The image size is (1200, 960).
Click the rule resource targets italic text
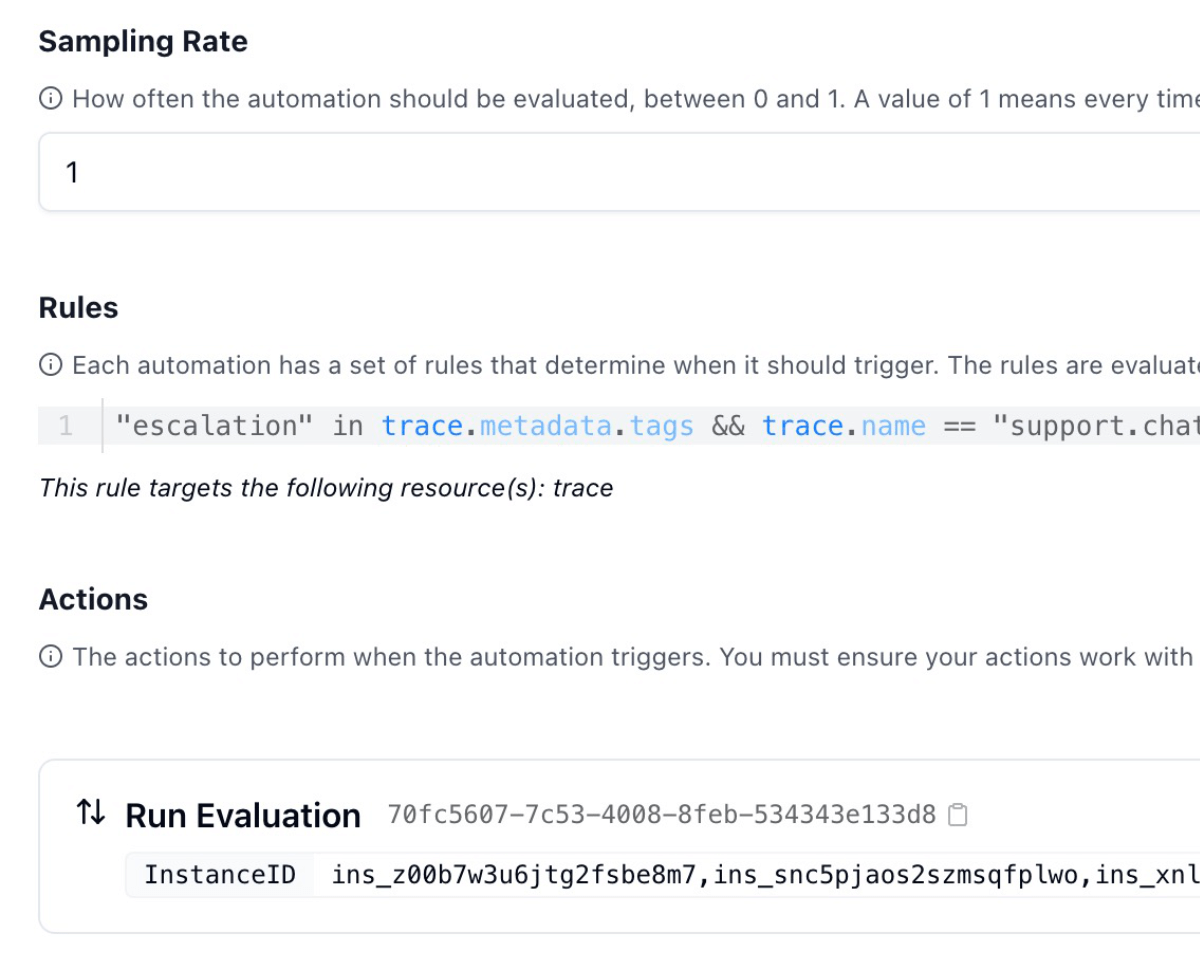click(326, 487)
